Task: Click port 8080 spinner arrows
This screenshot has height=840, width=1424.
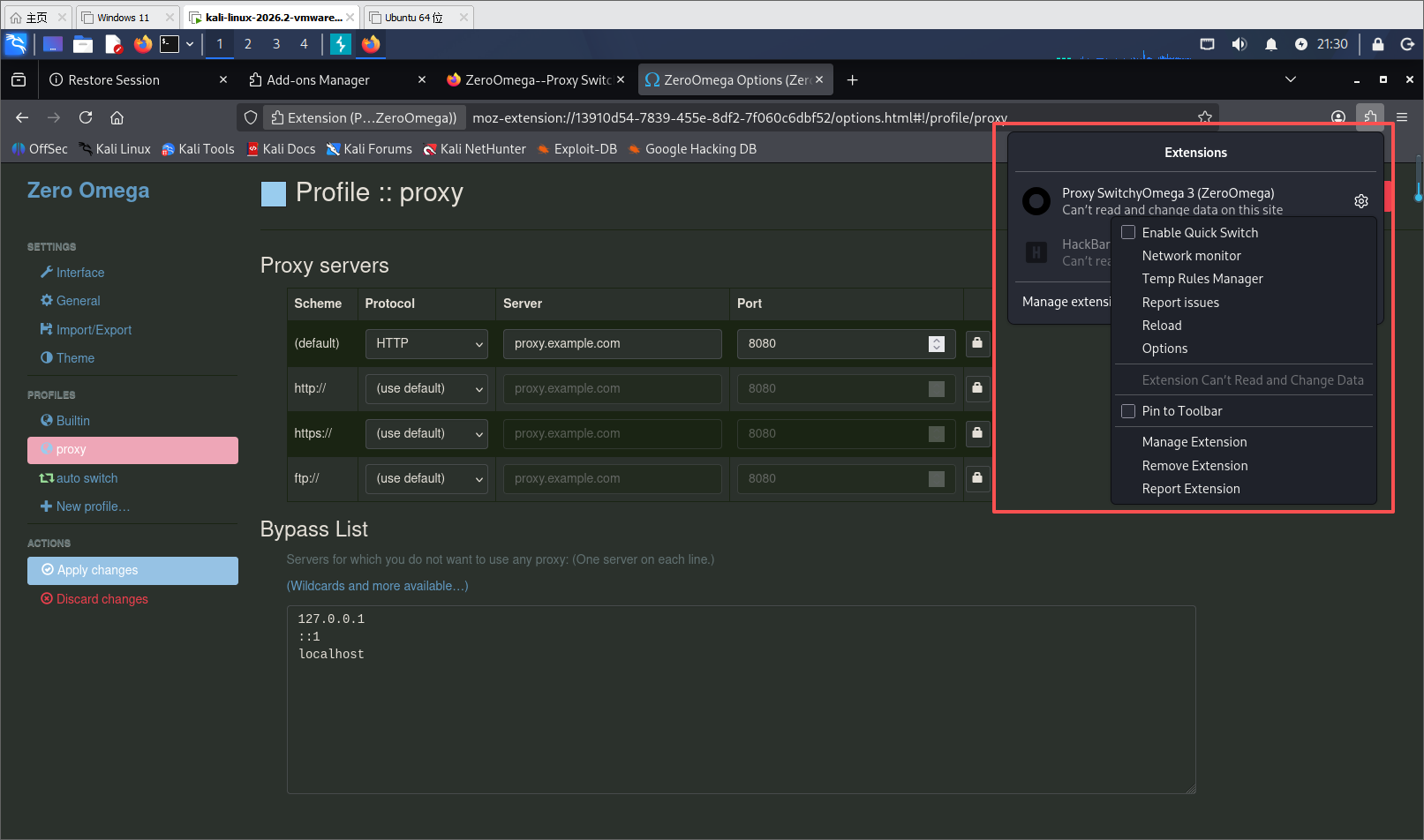Action: pyautogui.click(x=937, y=343)
